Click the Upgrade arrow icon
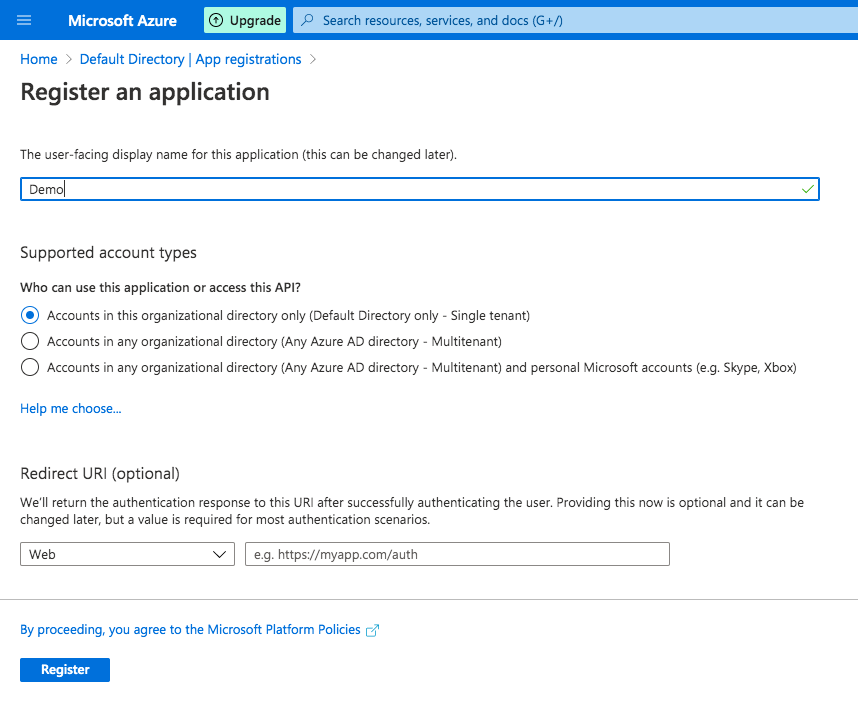The height and width of the screenshot is (702, 858). (x=216, y=21)
